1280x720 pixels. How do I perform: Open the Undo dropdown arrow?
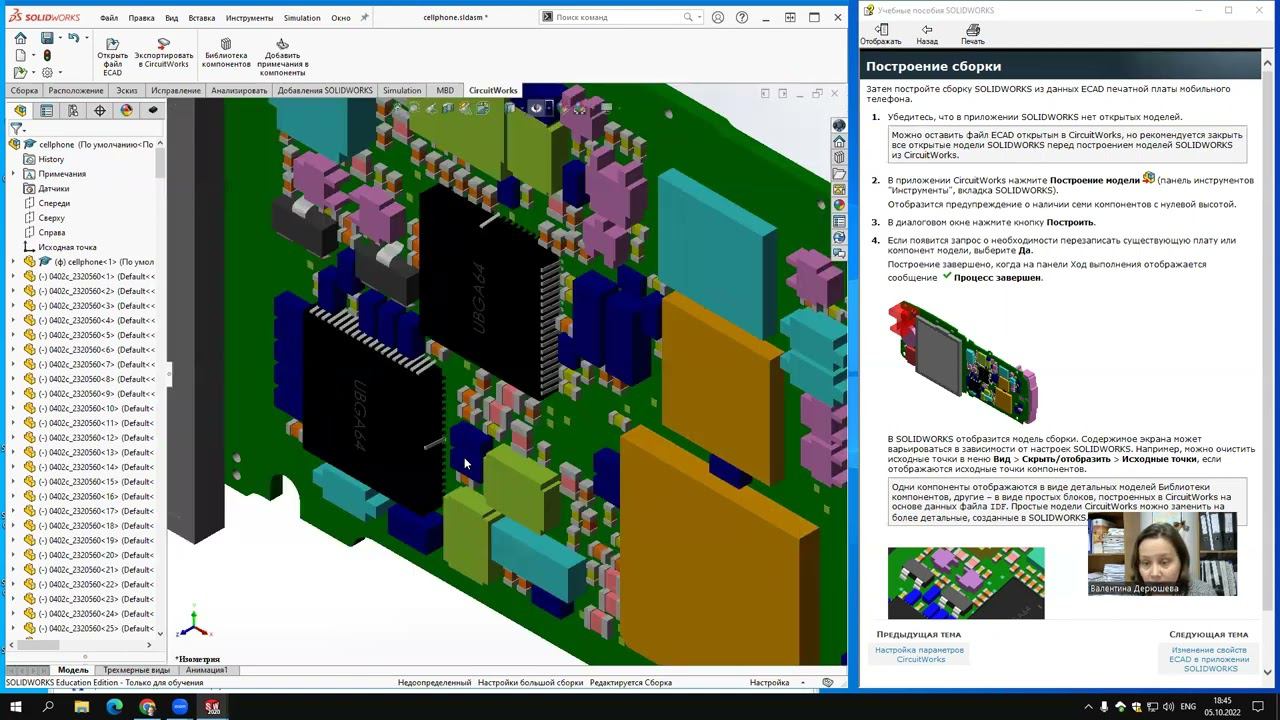coord(86,38)
